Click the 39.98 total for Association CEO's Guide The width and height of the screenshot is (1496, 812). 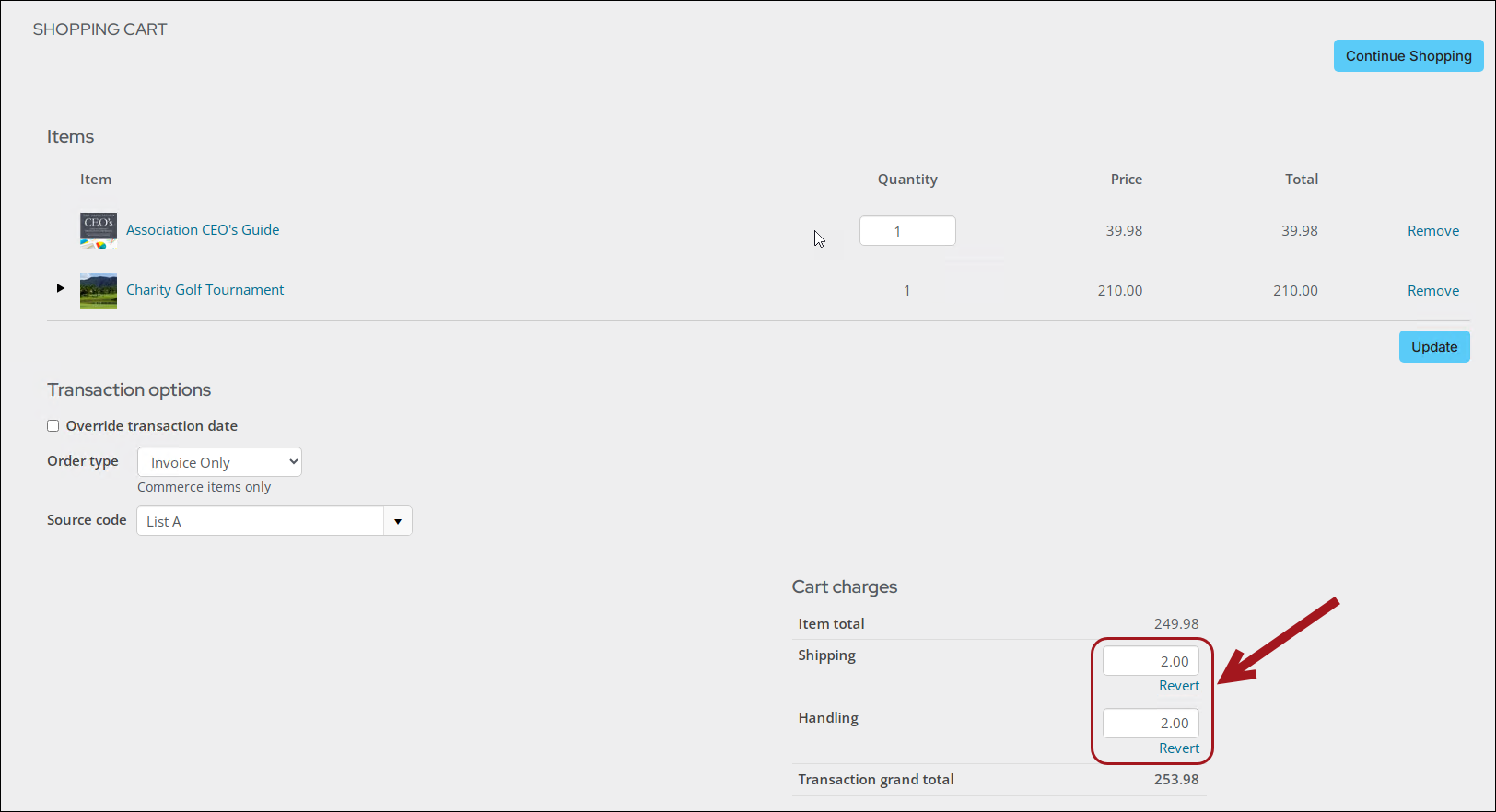point(1300,231)
